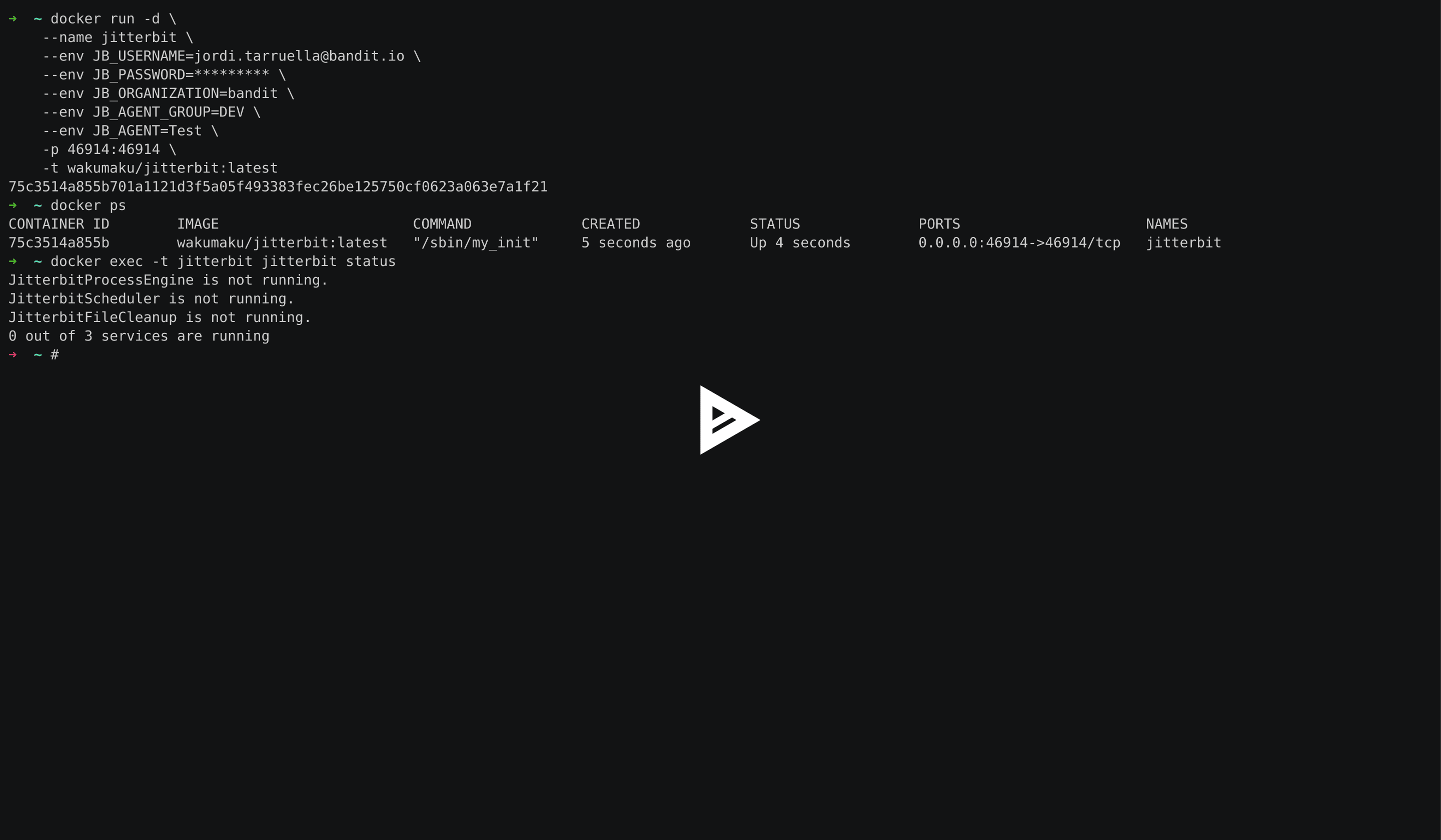This screenshot has height=840, width=1441.
Task: Click the '5 seconds ago' created value
Action: click(636, 243)
